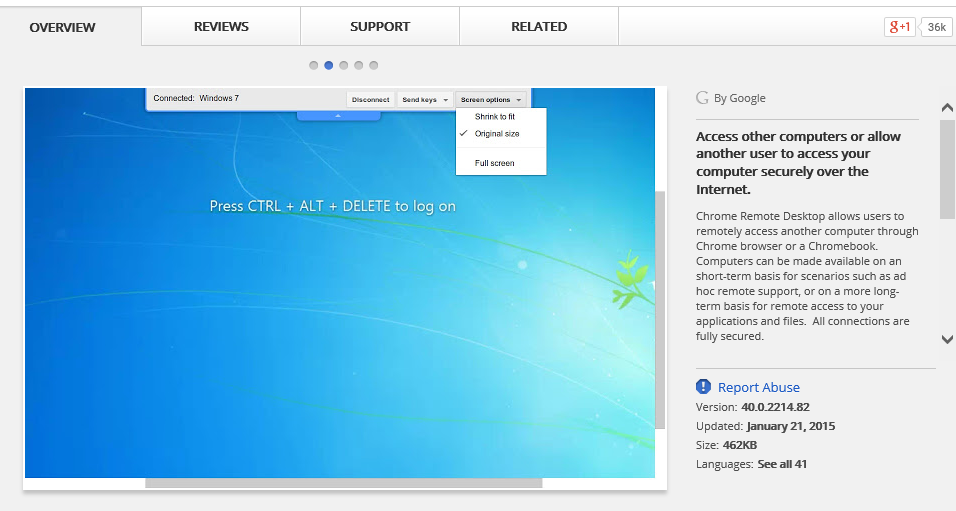Open the Screen options dropdown
Viewport: 956px width, 511px height.
(x=491, y=99)
